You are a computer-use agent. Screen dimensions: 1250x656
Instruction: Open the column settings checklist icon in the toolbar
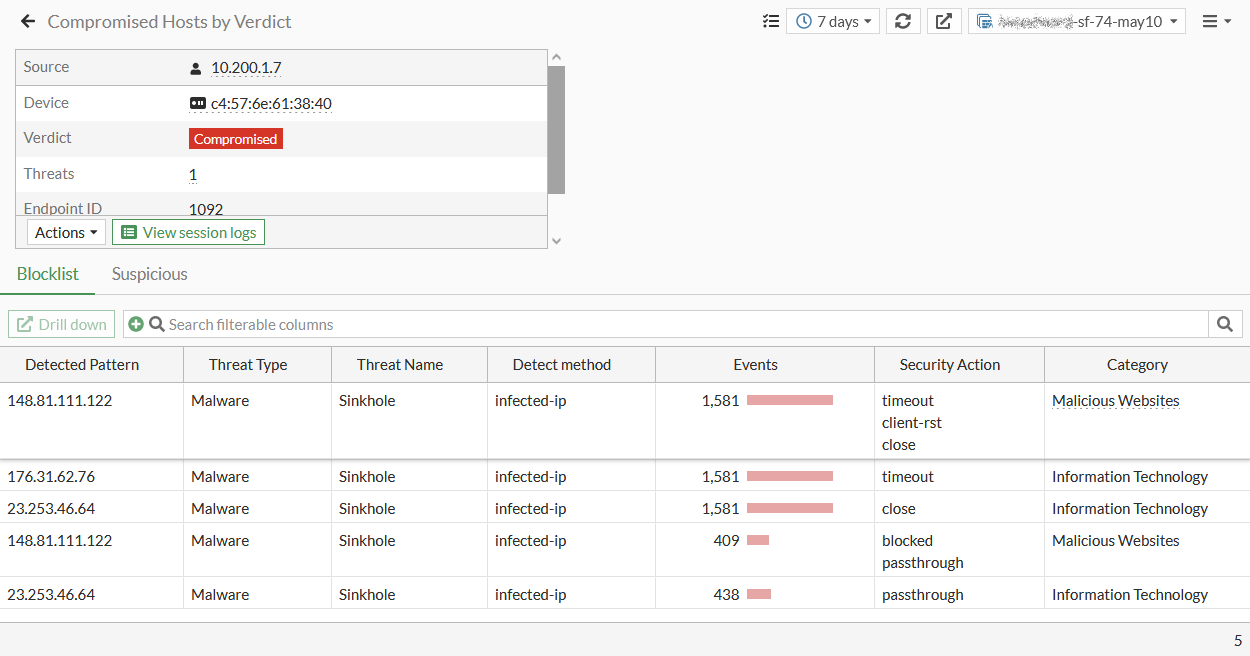(x=770, y=21)
